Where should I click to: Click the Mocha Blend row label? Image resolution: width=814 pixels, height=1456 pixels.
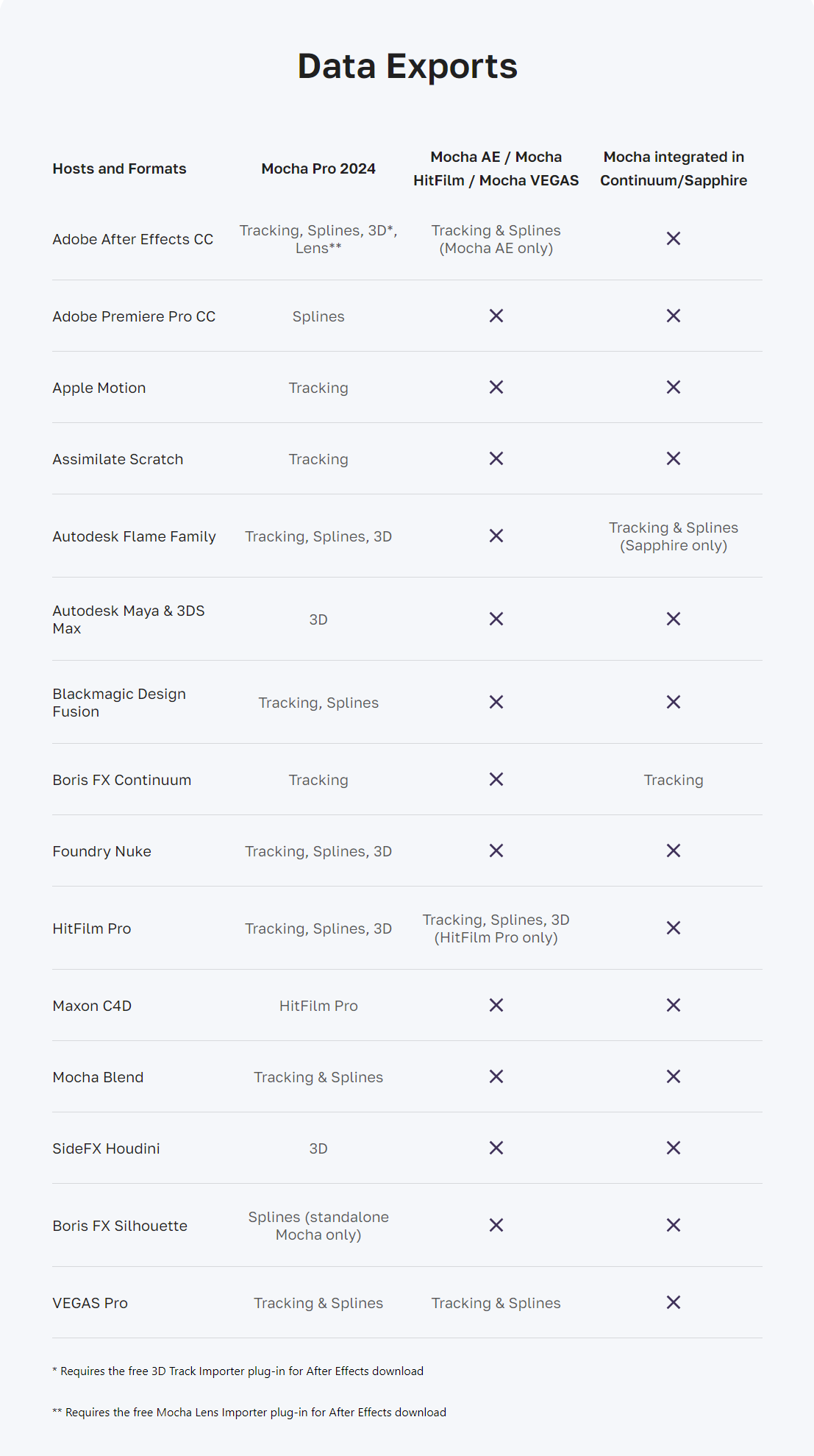tap(98, 1077)
